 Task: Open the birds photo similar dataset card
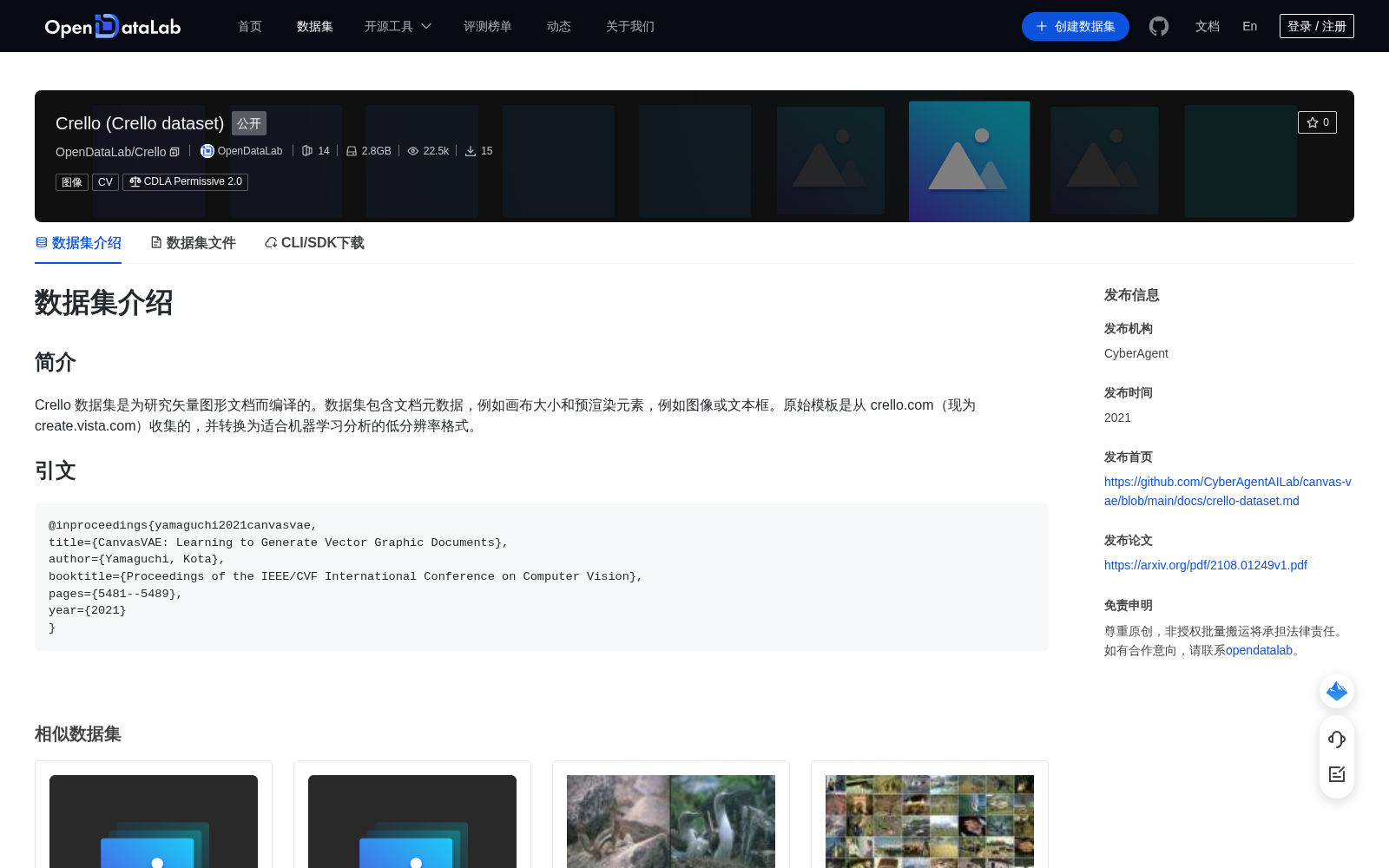pyautogui.click(x=671, y=814)
